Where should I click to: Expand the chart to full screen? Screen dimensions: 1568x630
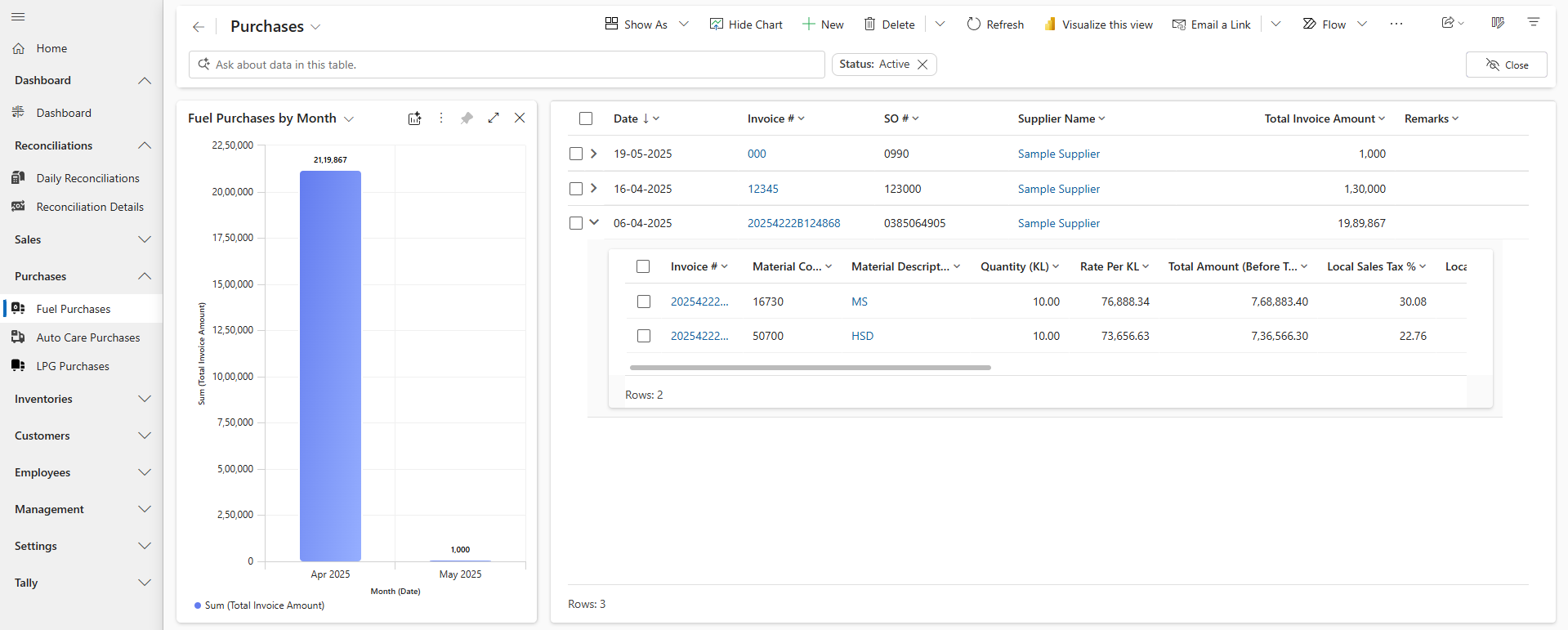pyautogui.click(x=494, y=118)
